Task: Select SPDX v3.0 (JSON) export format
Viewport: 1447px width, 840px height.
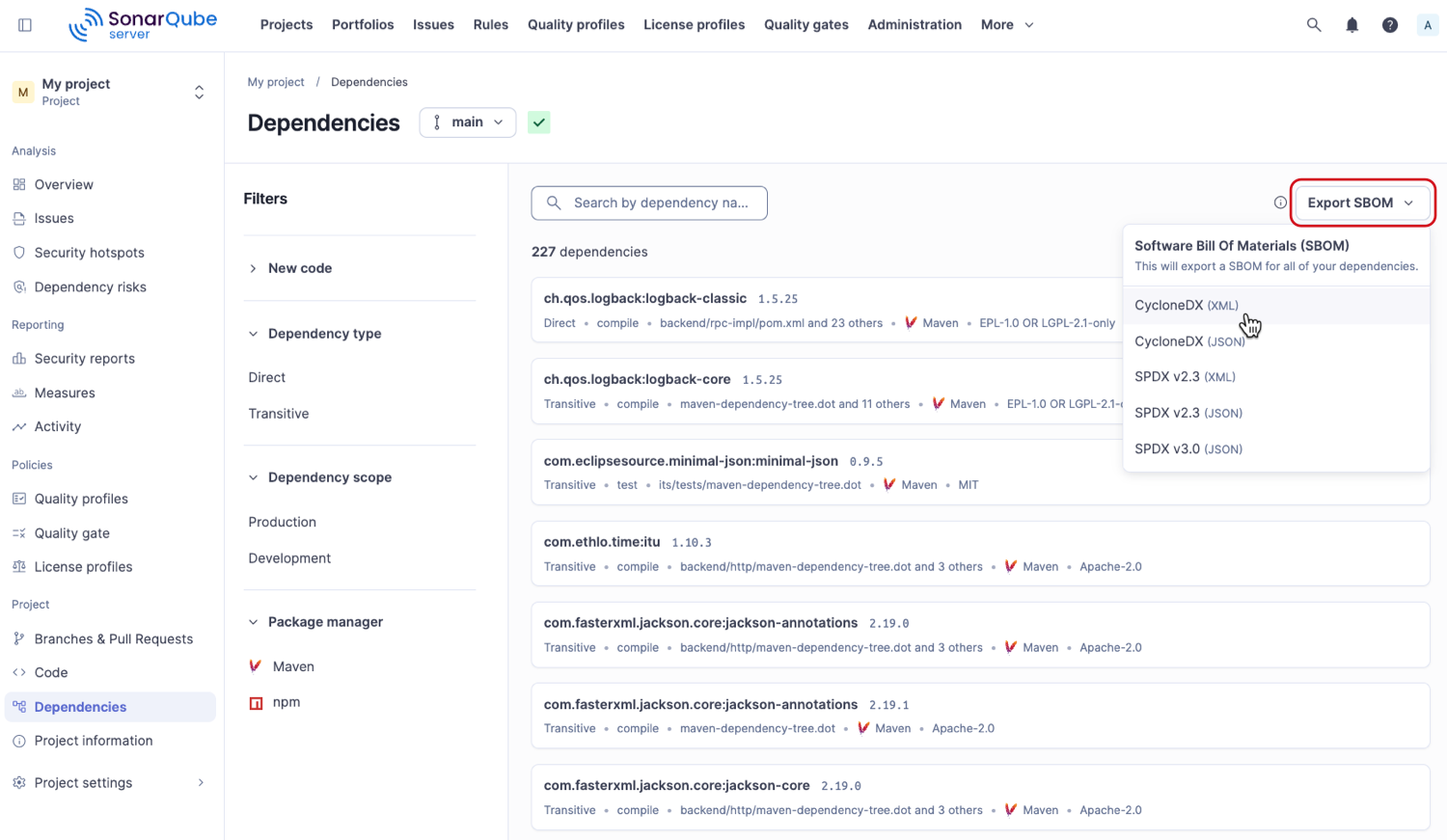Action: click(x=1276, y=449)
